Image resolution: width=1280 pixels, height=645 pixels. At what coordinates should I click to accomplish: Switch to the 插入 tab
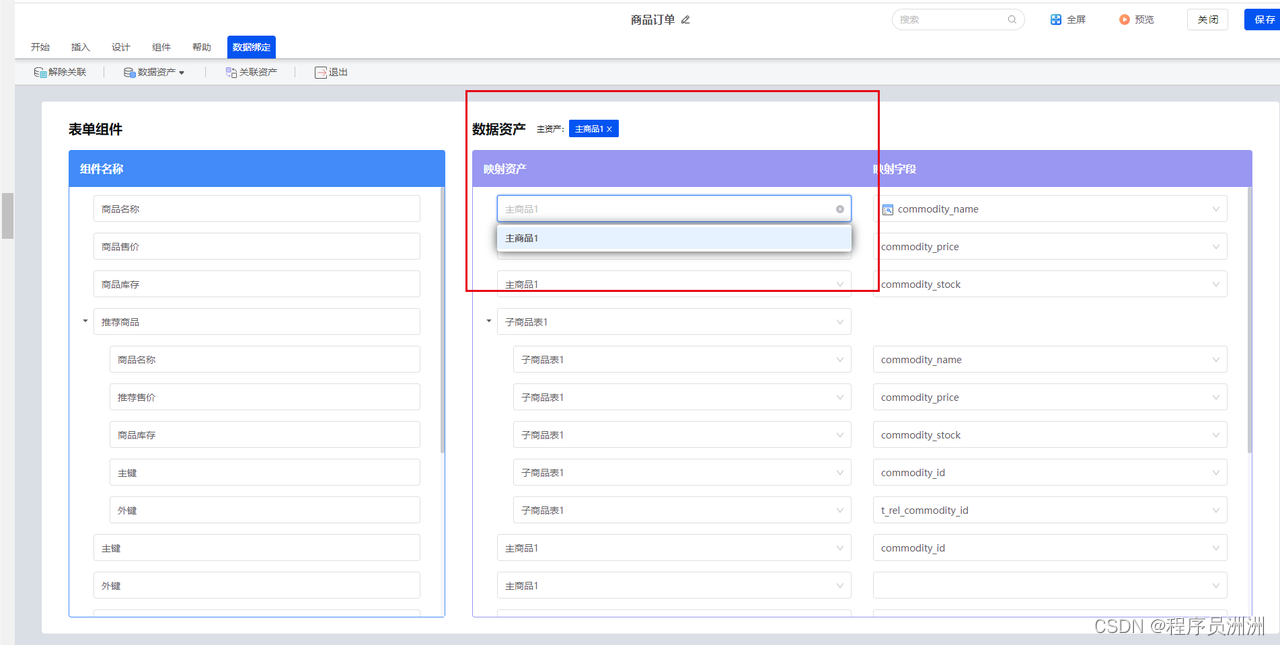[81, 47]
